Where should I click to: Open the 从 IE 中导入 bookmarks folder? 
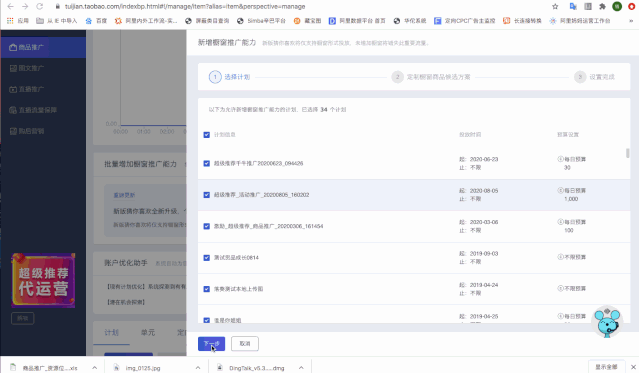(x=57, y=21)
